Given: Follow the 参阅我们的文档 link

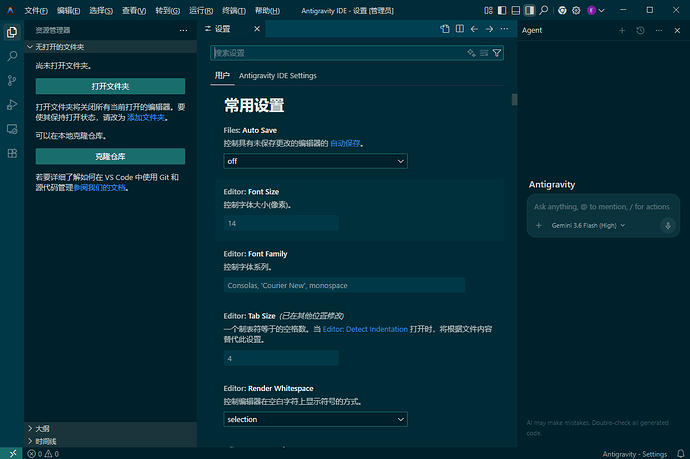Looking at the screenshot, I should tap(99, 187).
